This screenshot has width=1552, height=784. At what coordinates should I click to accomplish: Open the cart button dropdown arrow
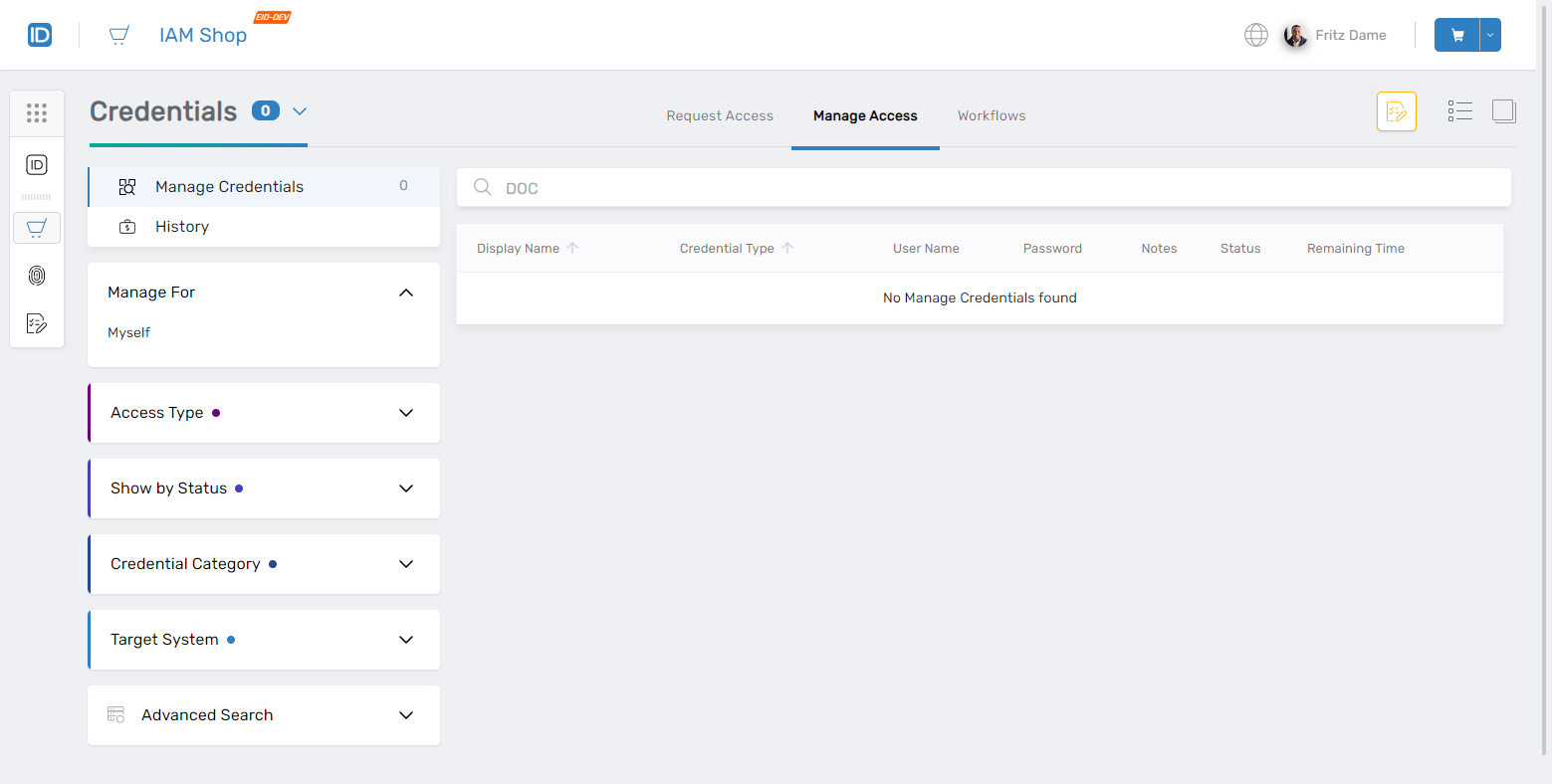[1490, 35]
